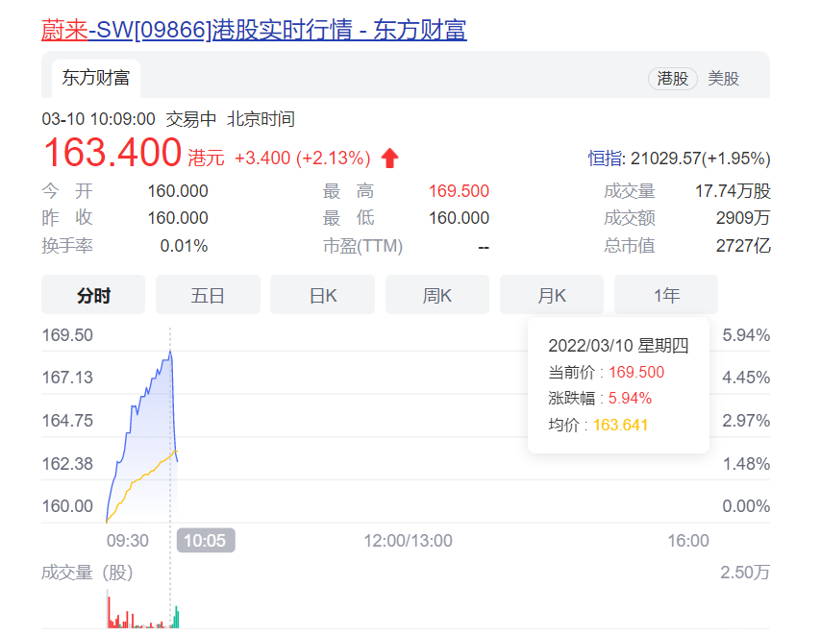Click the current price 163.400

112,153
